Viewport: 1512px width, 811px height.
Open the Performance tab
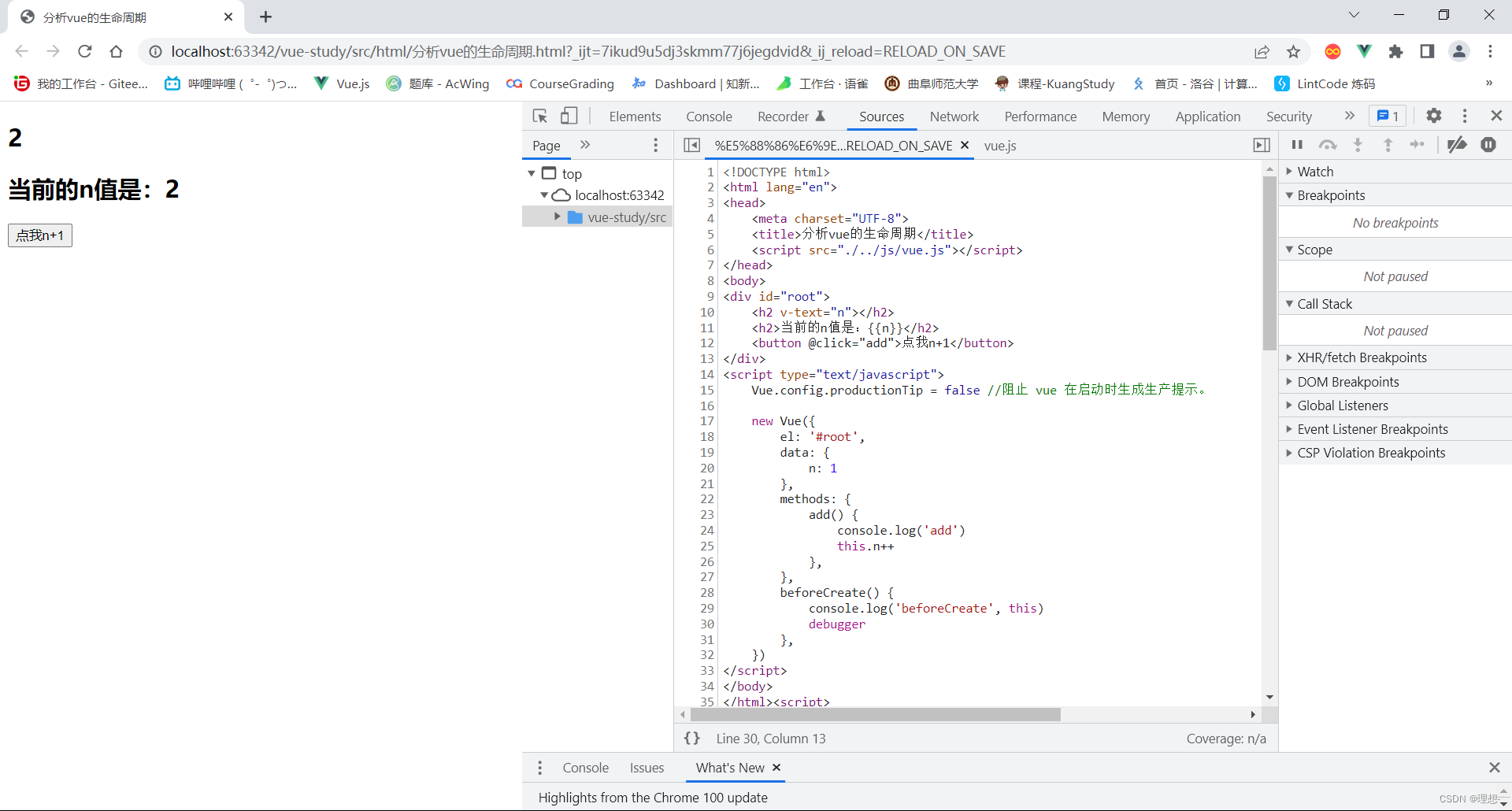tap(1040, 117)
